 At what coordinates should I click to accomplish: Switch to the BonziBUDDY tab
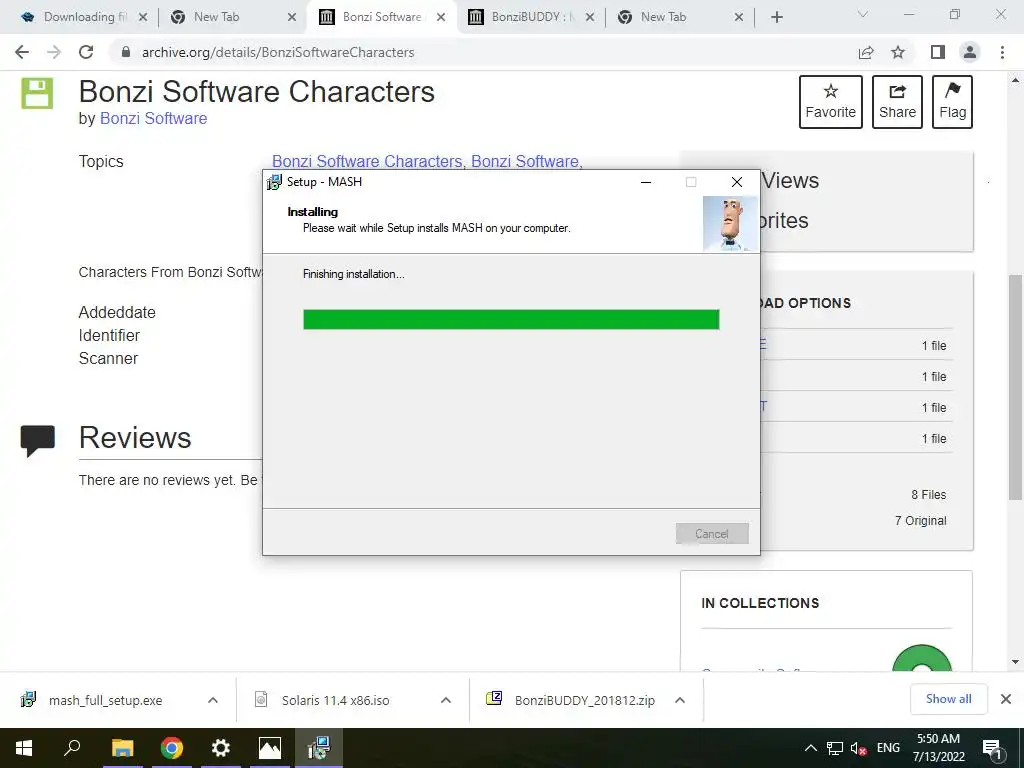528,17
